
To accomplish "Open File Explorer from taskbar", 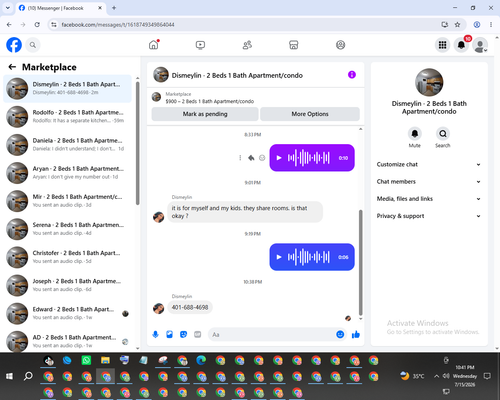I will coord(105,360).
